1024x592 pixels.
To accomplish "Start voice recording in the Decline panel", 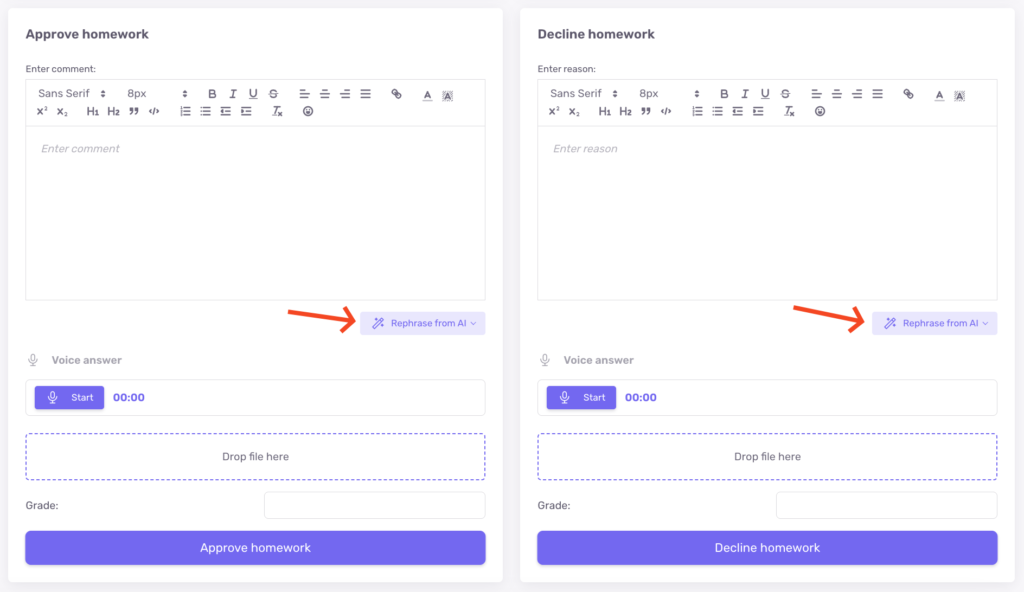I will [x=581, y=397].
